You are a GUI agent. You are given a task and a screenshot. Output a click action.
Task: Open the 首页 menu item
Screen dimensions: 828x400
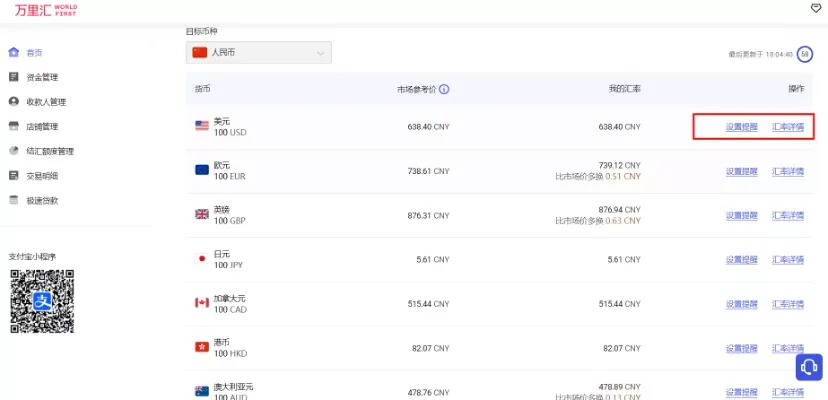click(34, 53)
